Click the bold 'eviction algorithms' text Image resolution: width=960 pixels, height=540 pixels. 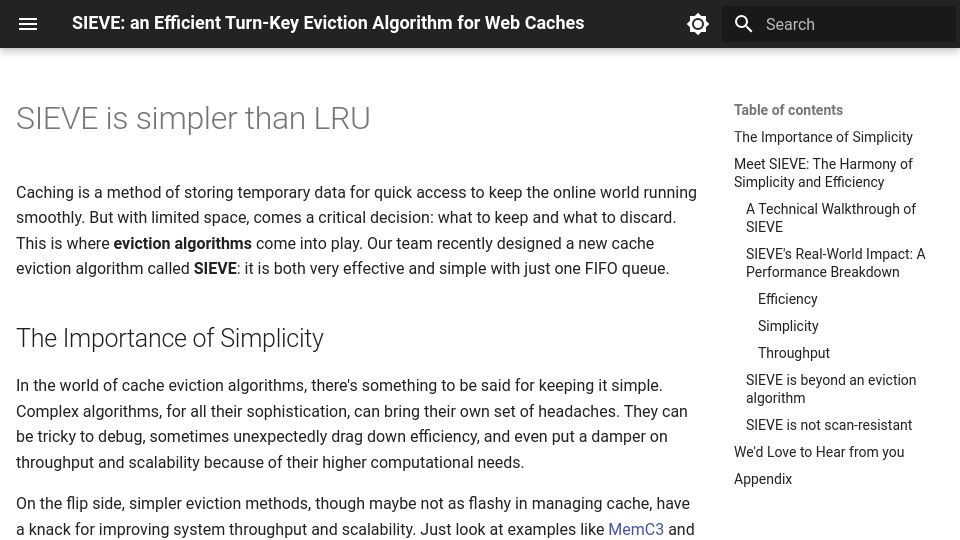[182, 243]
